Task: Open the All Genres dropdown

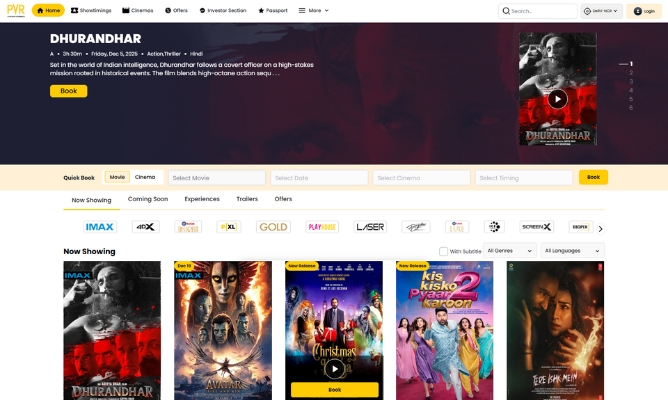Action: tap(510, 251)
